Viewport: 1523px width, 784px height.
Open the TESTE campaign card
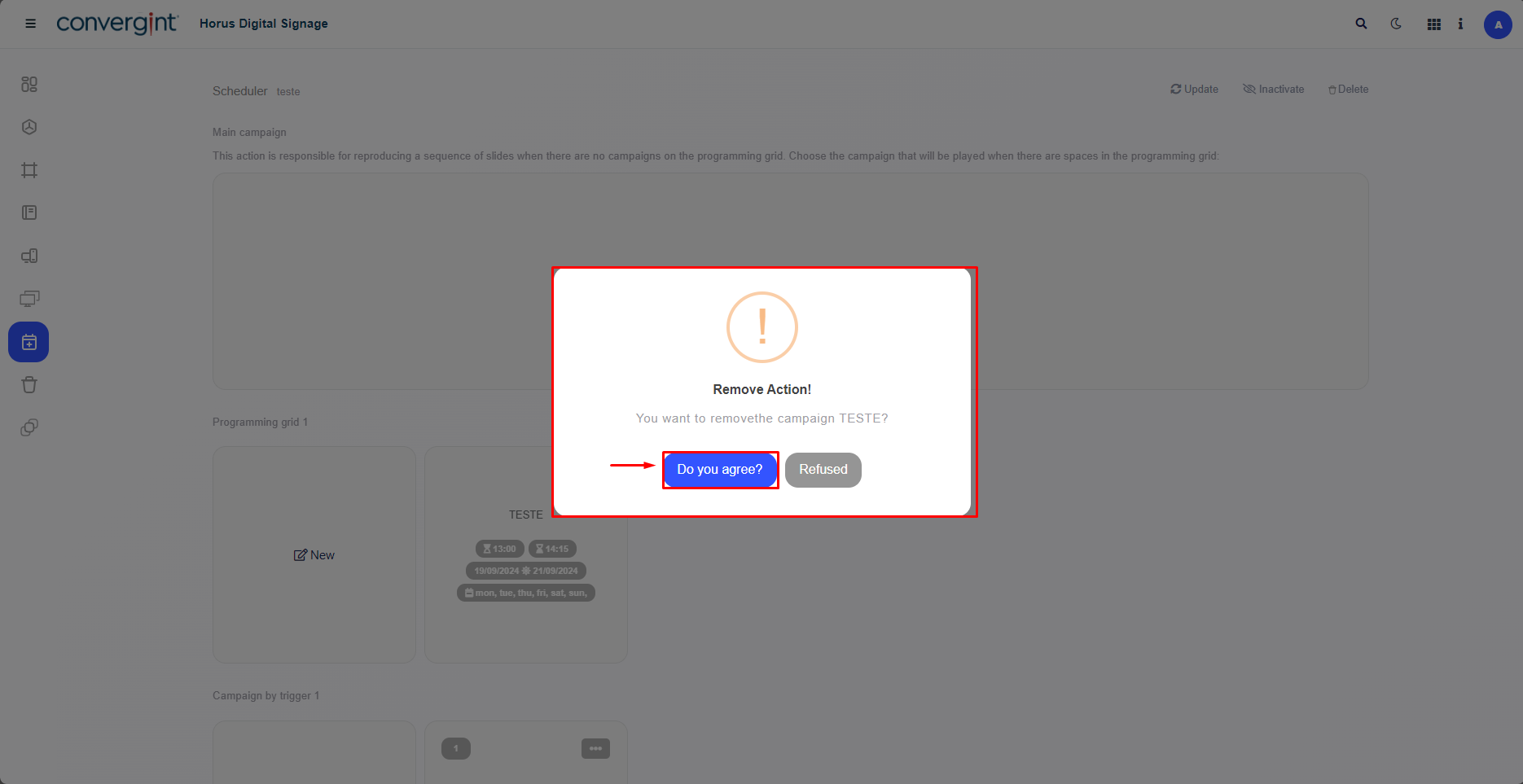(x=526, y=555)
